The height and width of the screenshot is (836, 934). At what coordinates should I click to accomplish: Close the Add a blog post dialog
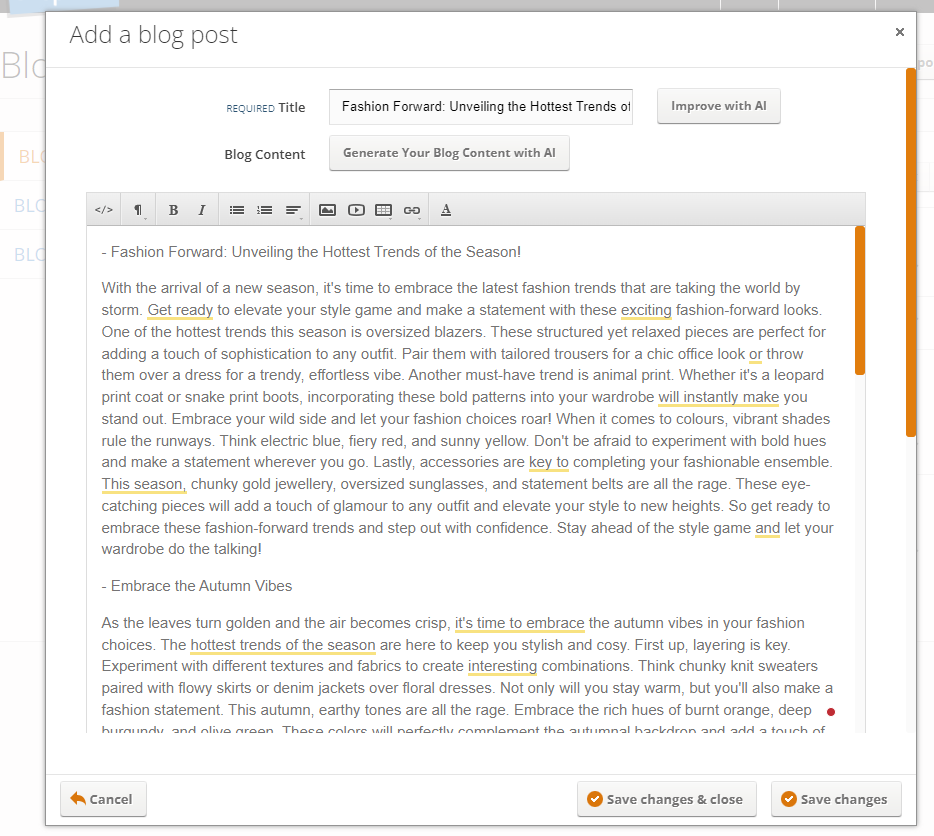click(x=899, y=32)
